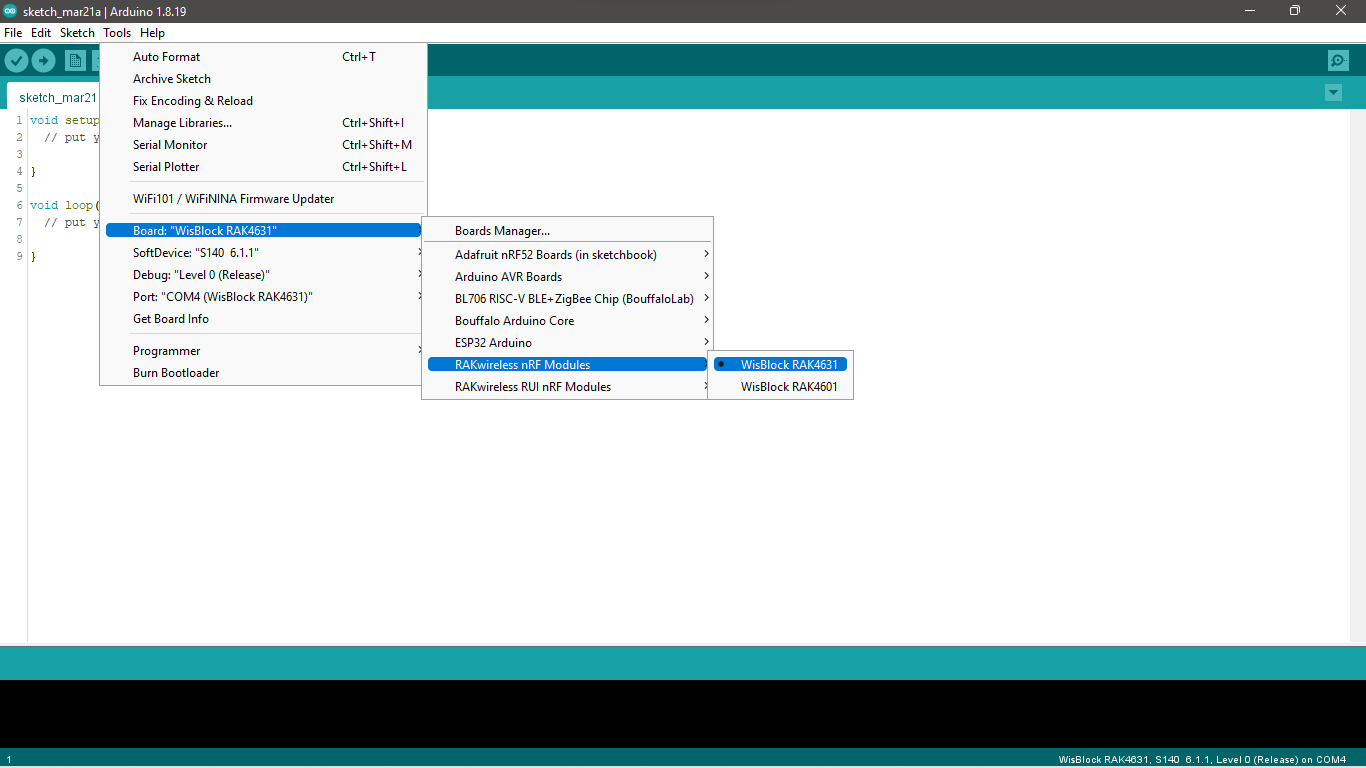Minimize the Arduino window
Image resolution: width=1366 pixels, height=768 pixels.
(1249, 11)
